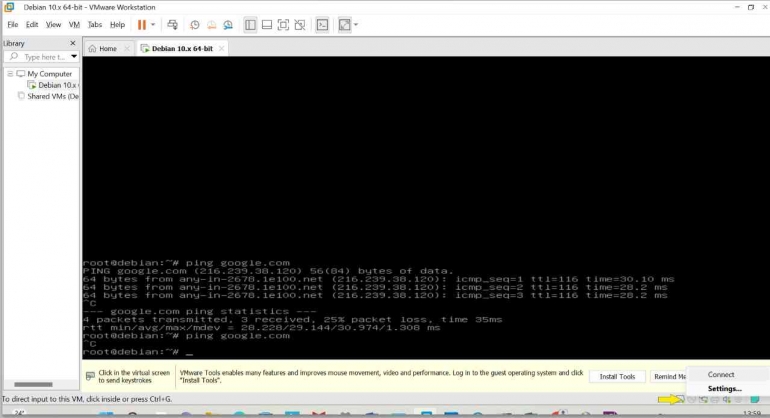Image resolution: width=770 pixels, height=418 pixels.
Task: Click the library search input field
Action: (x=40, y=57)
